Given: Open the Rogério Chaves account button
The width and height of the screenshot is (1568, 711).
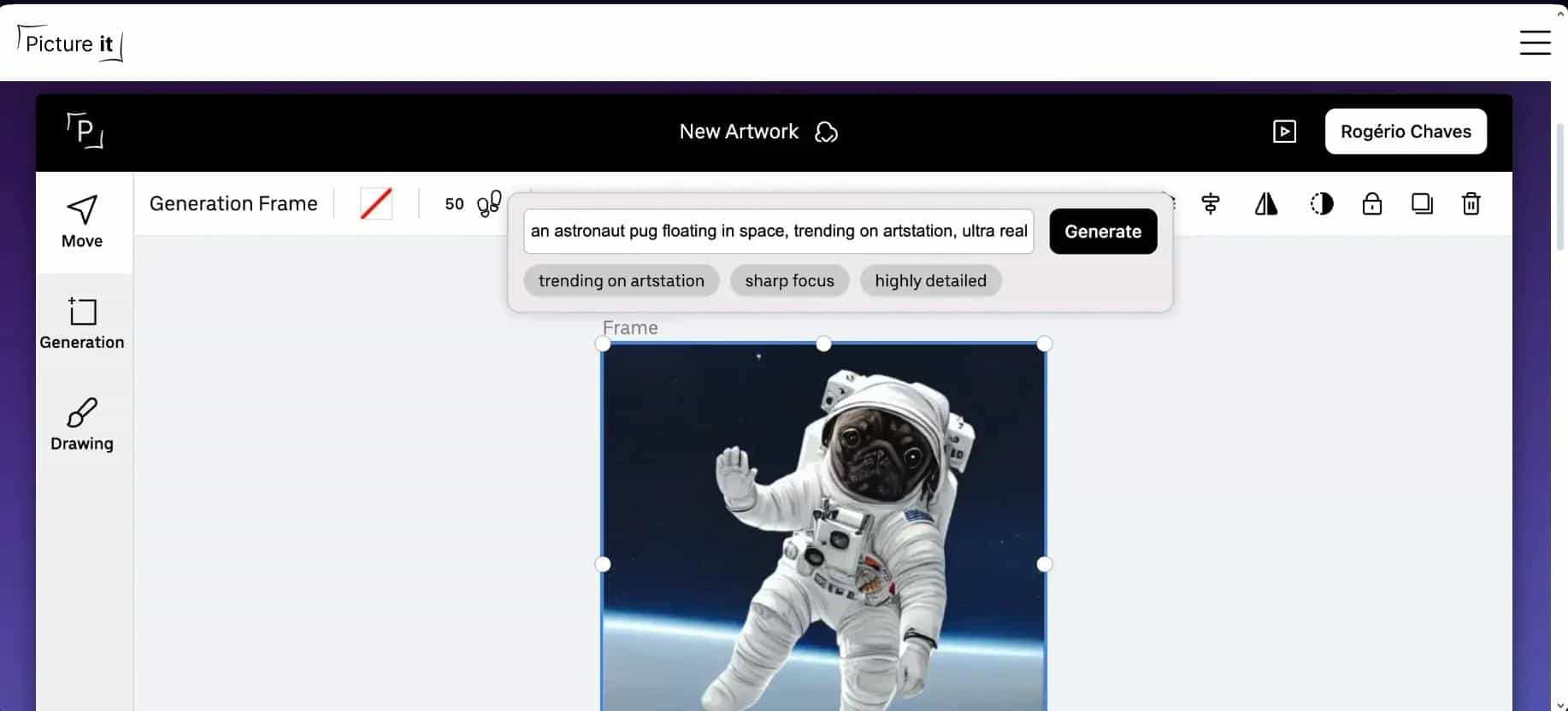Looking at the screenshot, I should coord(1405,132).
